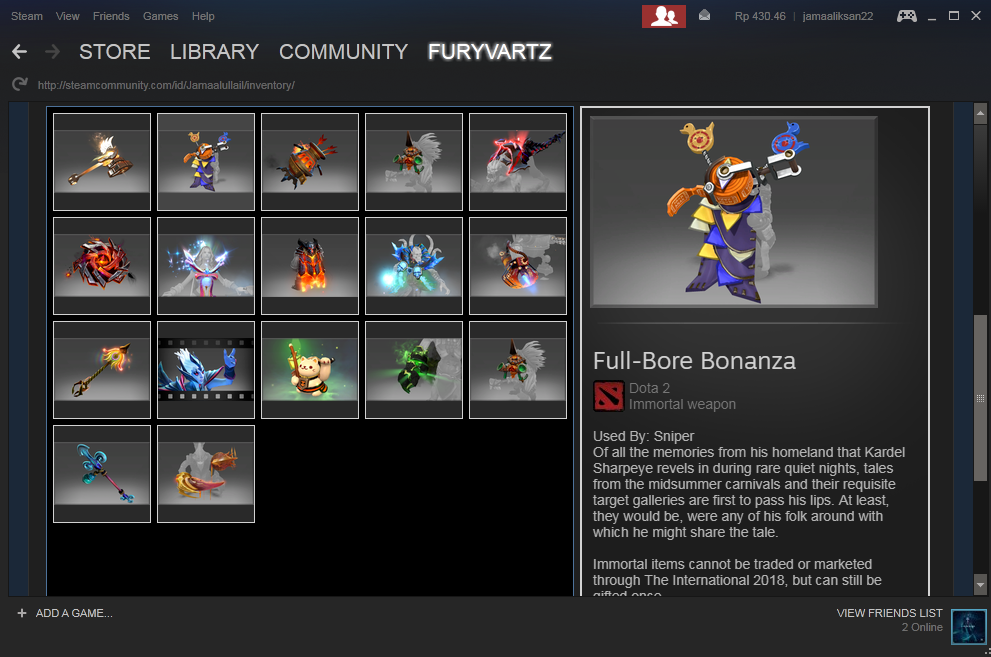This screenshot has height=657, width=991.
Task: Open the friends activity red icon
Action: (664, 16)
